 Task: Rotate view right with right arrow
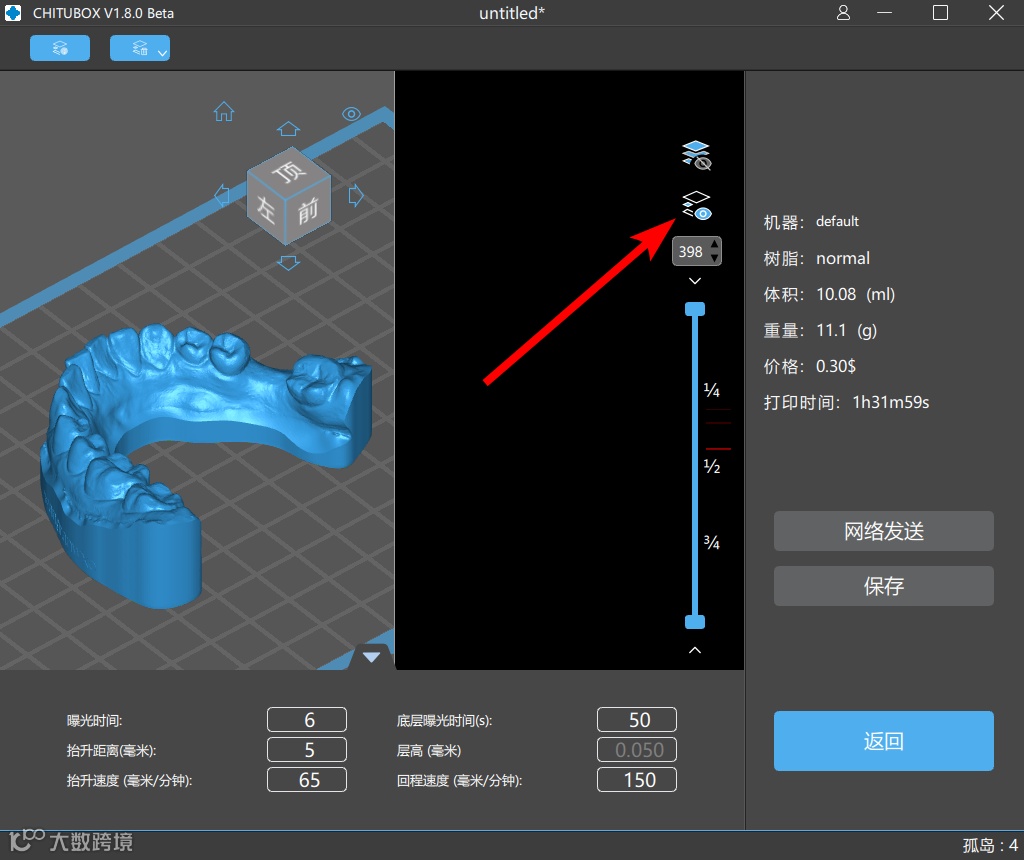click(356, 195)
